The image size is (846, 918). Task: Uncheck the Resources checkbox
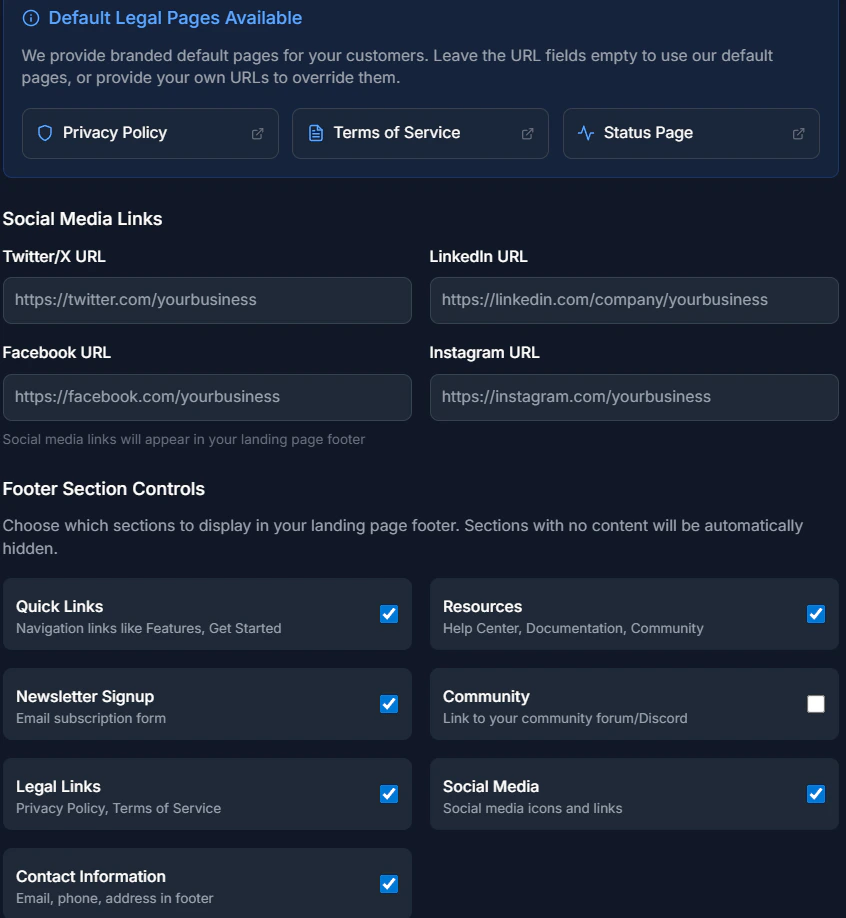click(816, 614)
